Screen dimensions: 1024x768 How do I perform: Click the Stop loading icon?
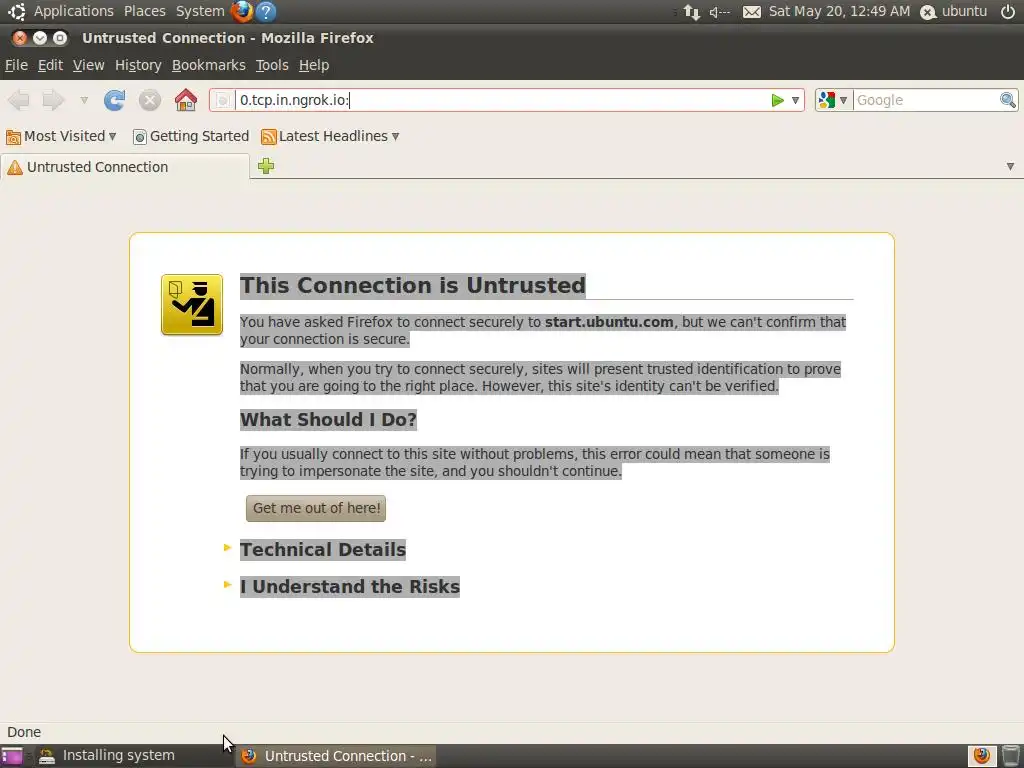tap(150, 100)
